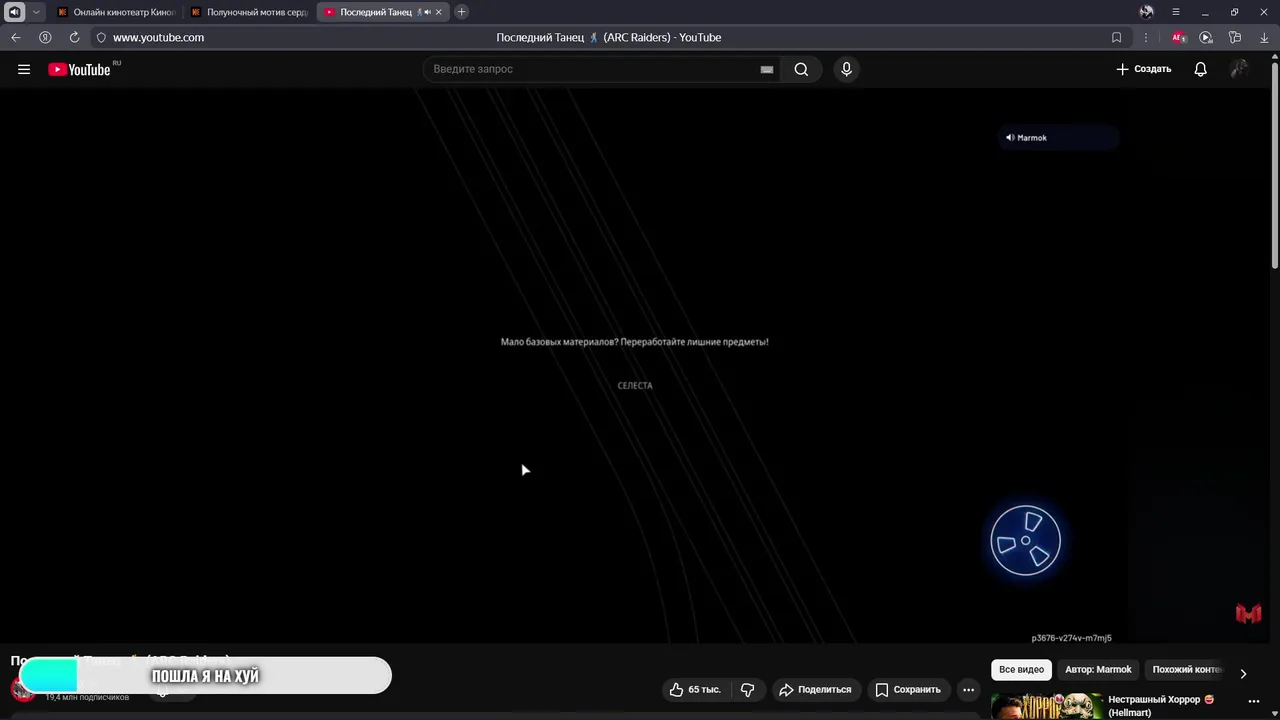
Task: Expand the tab list dropdown arrow
Action: (36, 12)
